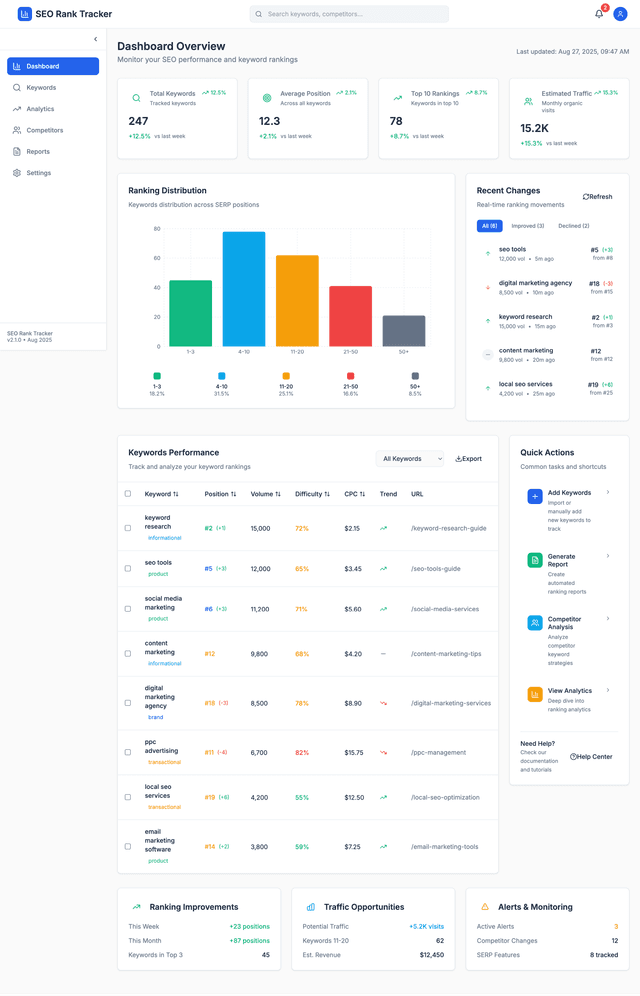The image size is (640, 996).
Task: Select the ppc advertising row checkbox
Action: tap(128, 752)
